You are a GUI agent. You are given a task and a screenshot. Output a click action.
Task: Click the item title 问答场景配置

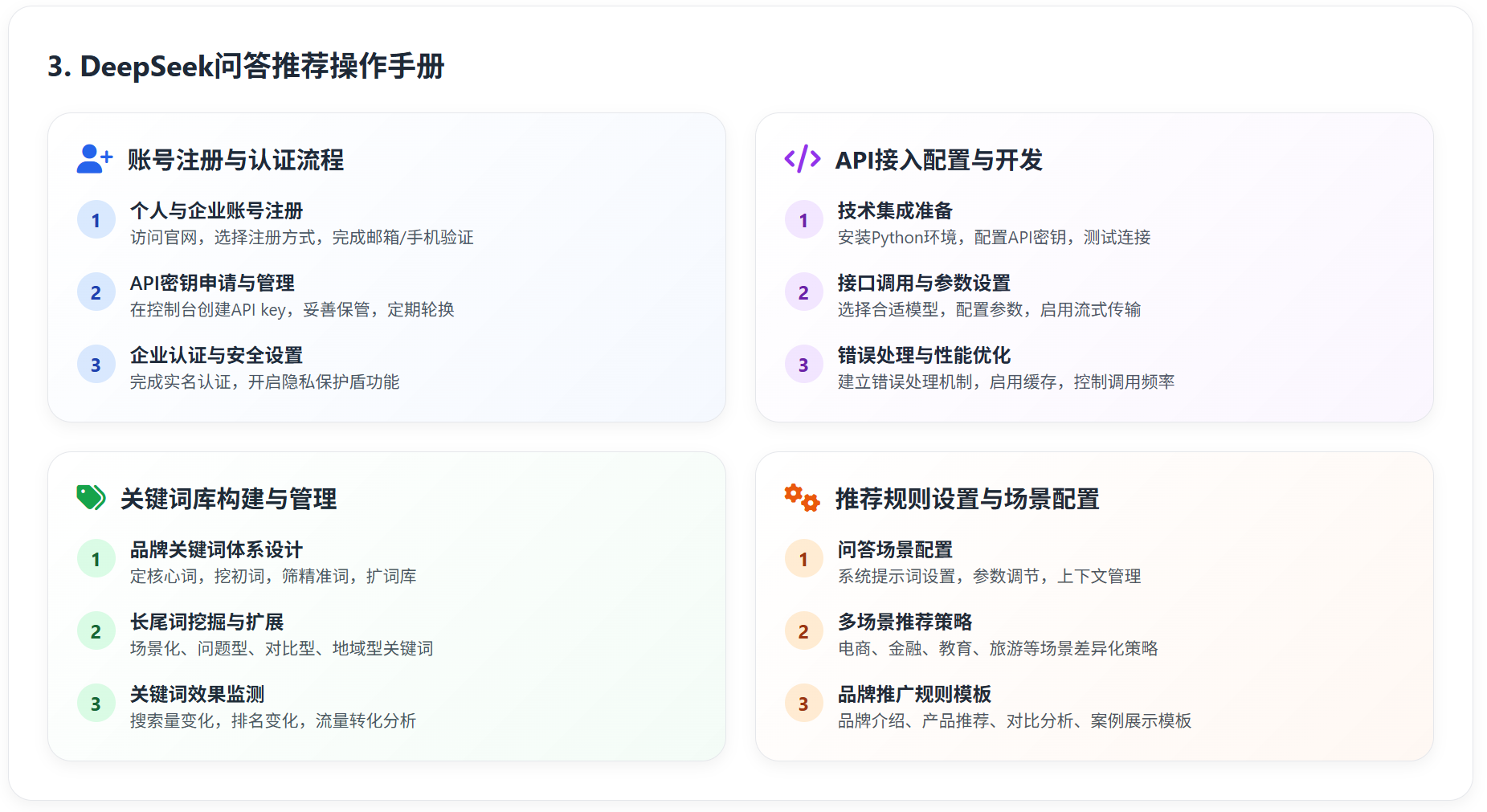click(895, 549)
